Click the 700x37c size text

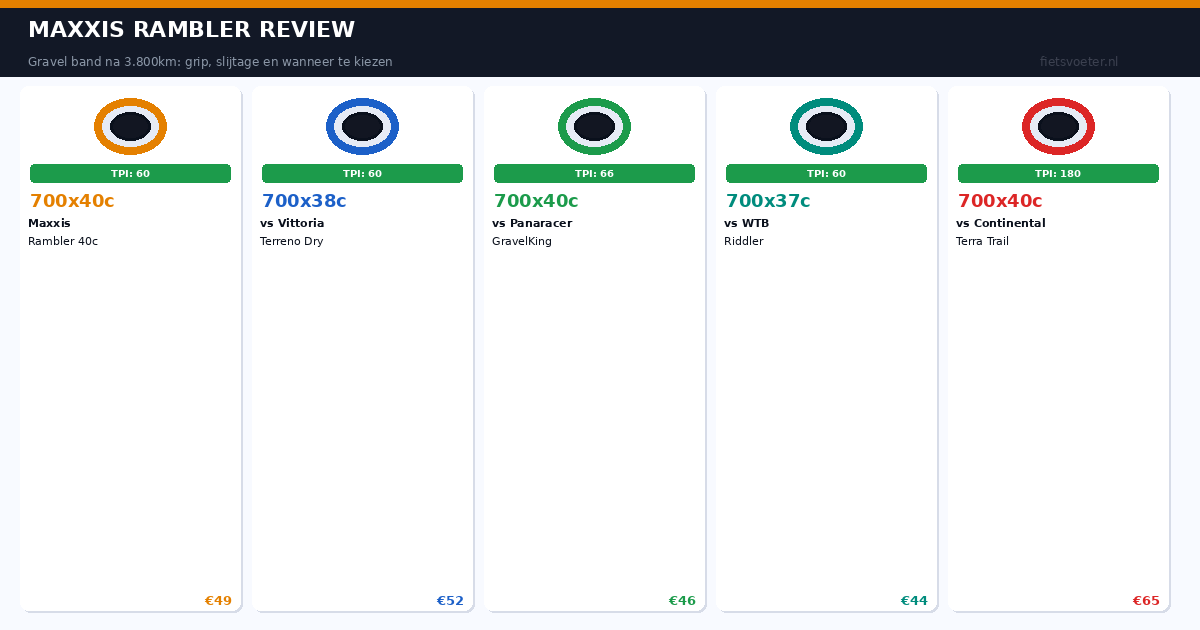[768, 201]
